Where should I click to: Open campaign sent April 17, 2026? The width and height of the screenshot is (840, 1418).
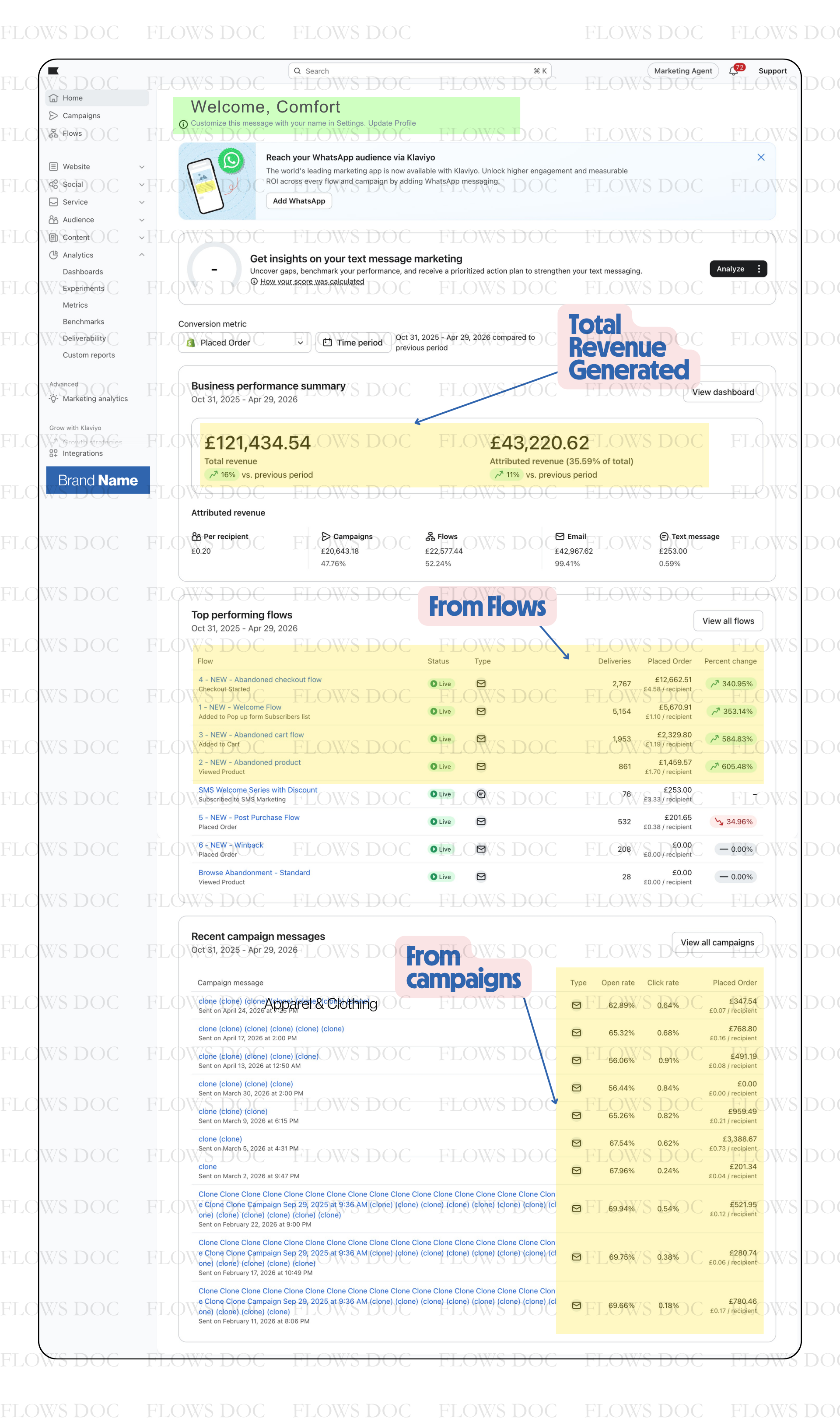[271, 1029]
